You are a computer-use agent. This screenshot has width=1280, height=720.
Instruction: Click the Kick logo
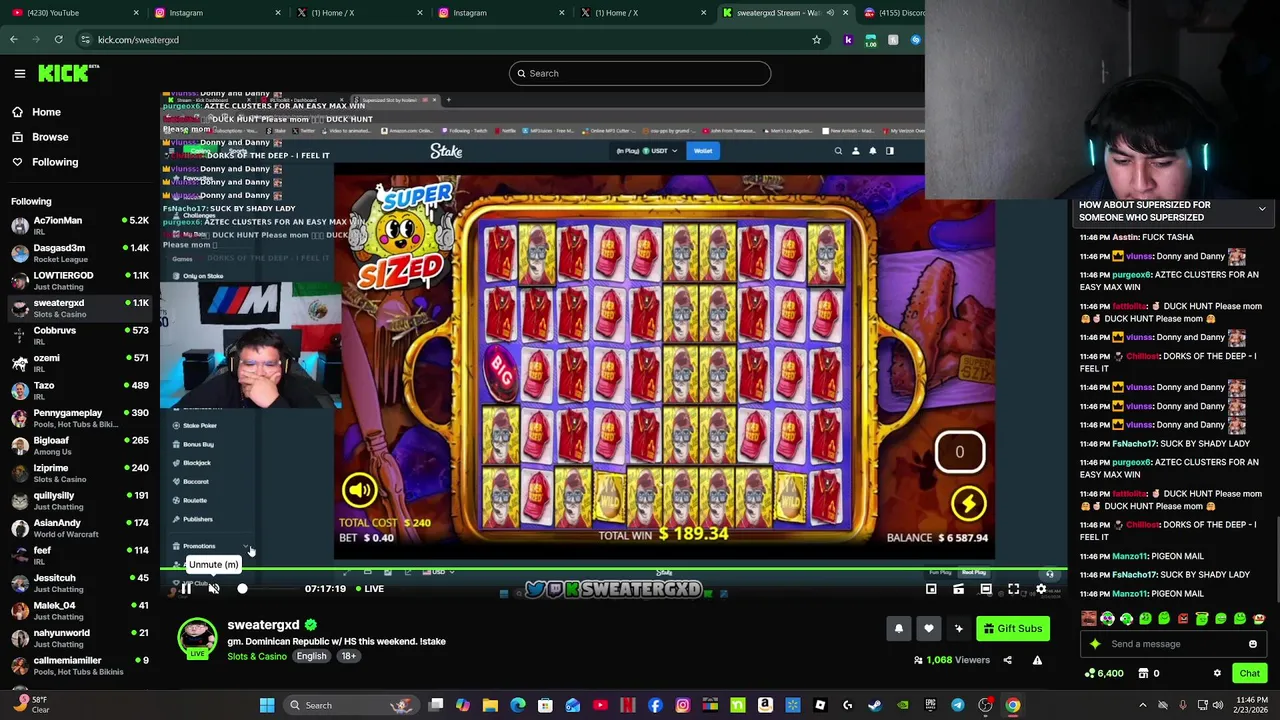(68, 73)
